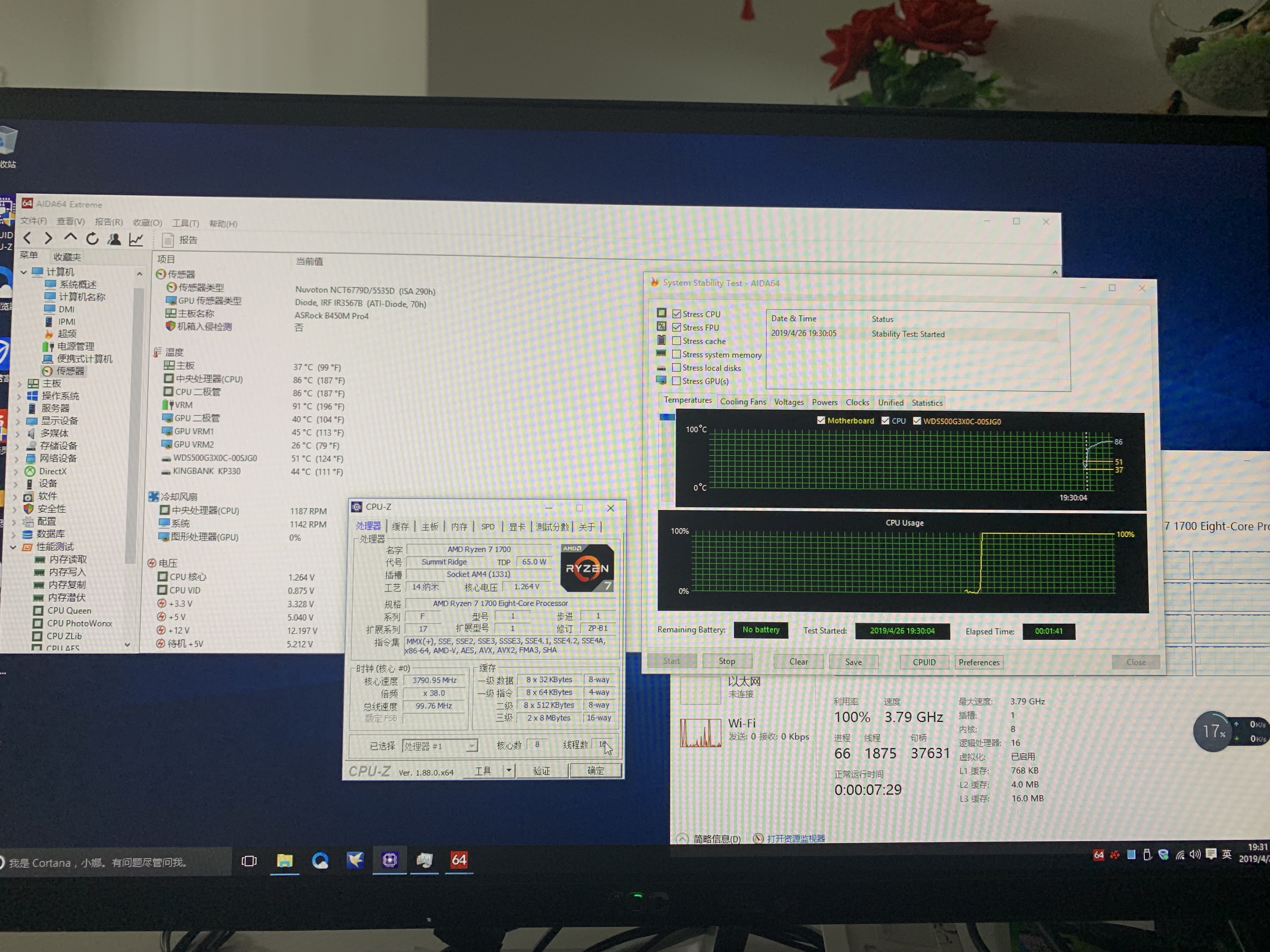Open the CPU-Z taskbar icon
The image size is (1270, 952).
[390, 860]
